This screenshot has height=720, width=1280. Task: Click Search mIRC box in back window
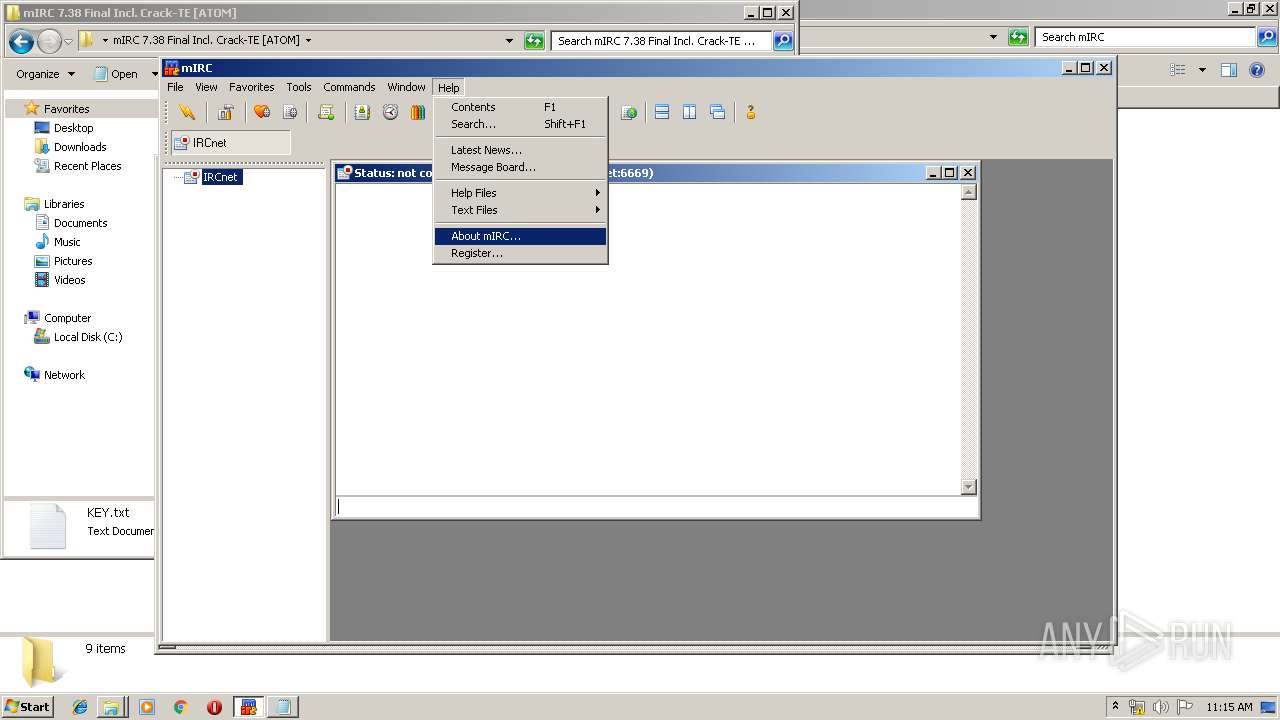(1146, 37)
